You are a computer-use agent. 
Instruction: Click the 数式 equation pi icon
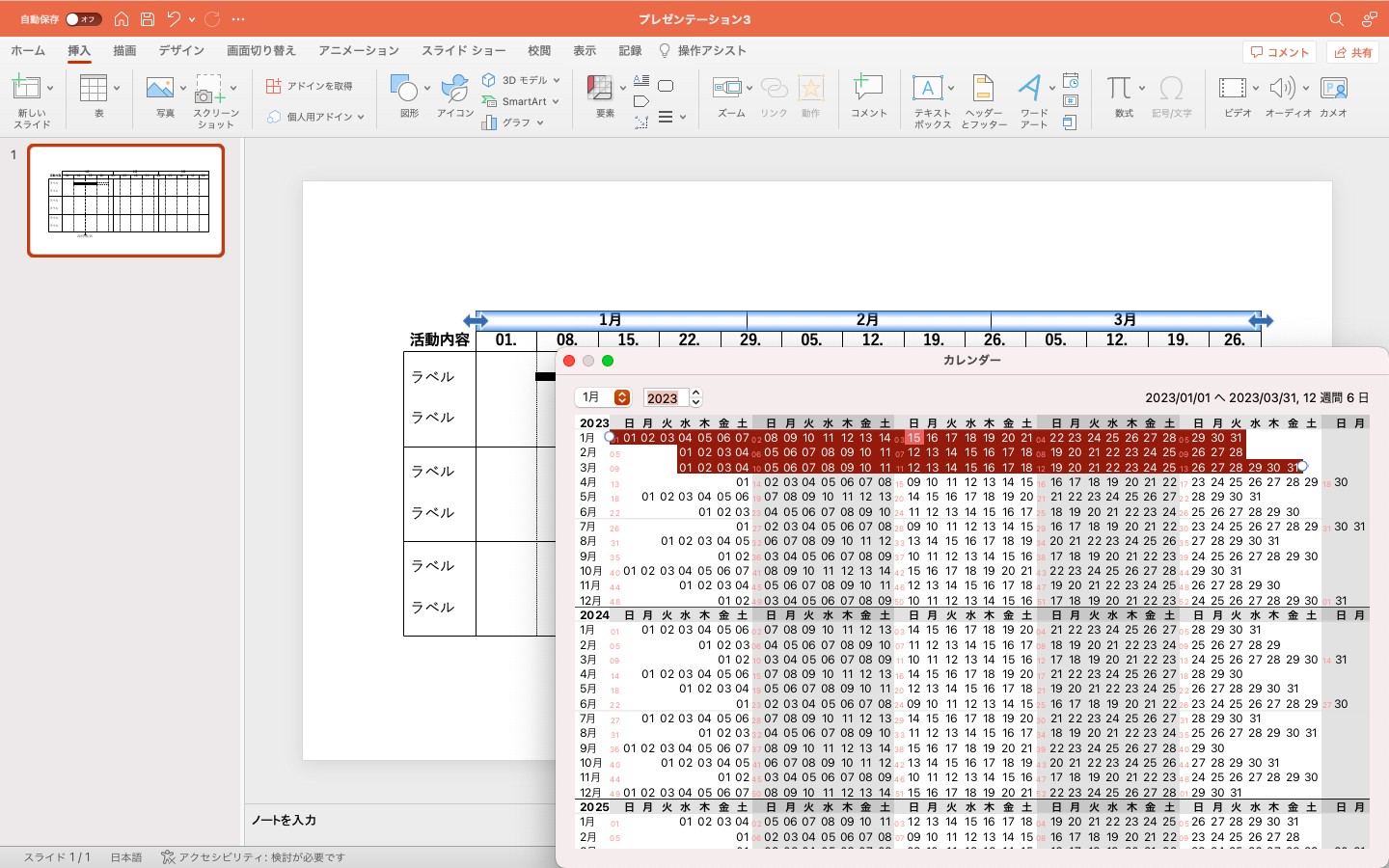1119,88
